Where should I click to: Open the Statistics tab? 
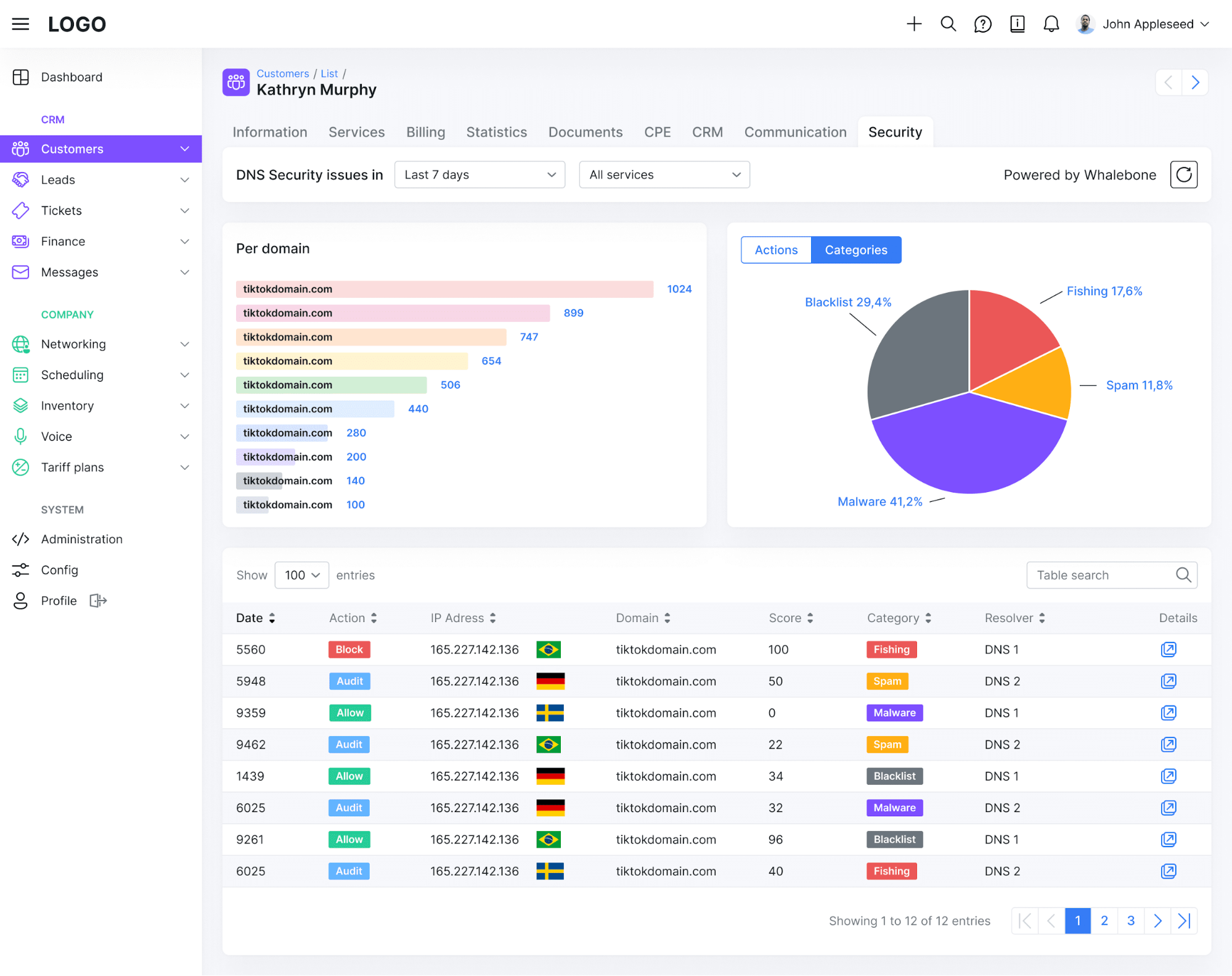point(497,132)
